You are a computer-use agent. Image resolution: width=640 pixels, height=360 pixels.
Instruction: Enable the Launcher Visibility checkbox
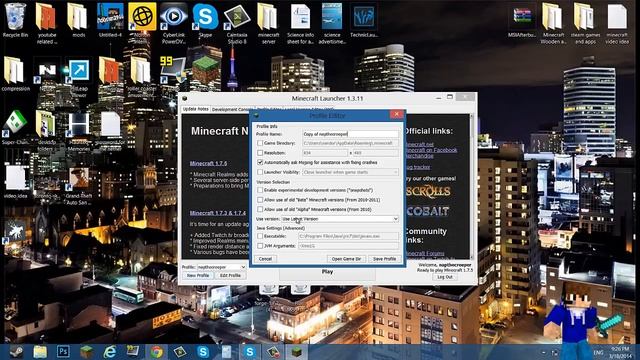[260, 172]
